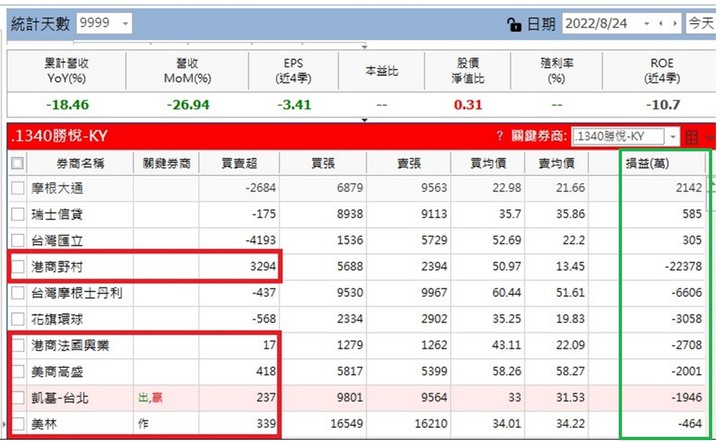This screenshot has width=720, height=443.
Task: Click the 今天 button
Action: [700, 23]
